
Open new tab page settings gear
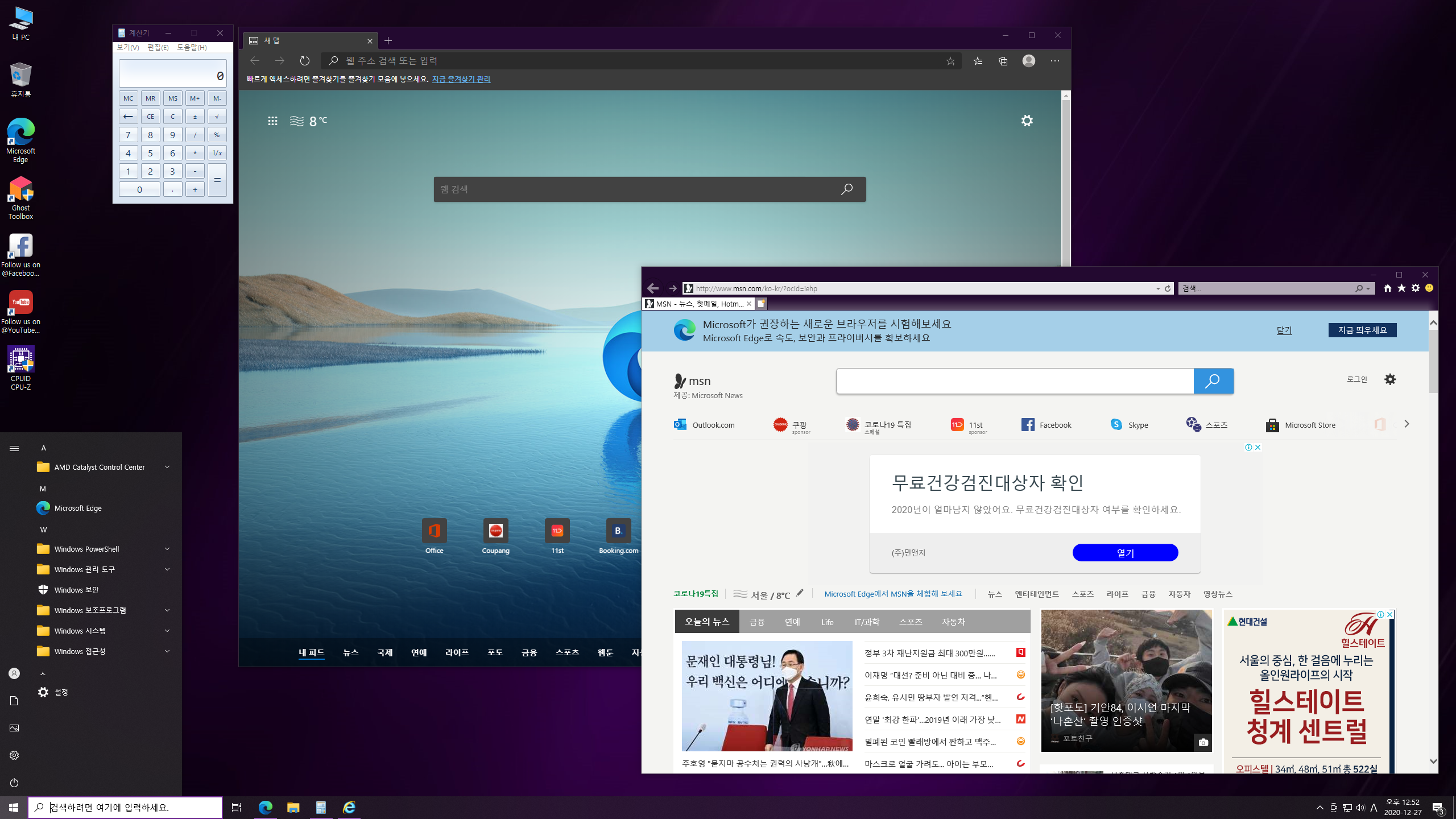click(1027, 121)
